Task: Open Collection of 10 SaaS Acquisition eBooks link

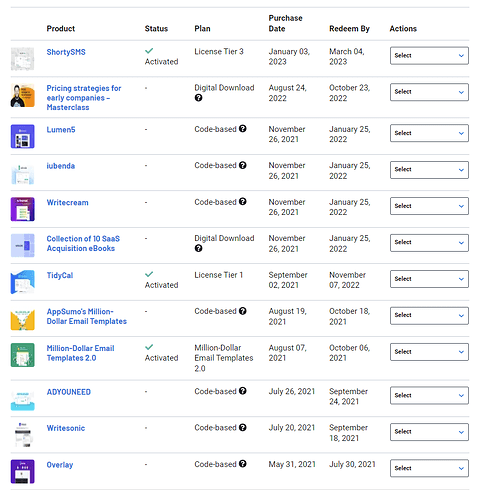Action: click(x=83, y=244)
